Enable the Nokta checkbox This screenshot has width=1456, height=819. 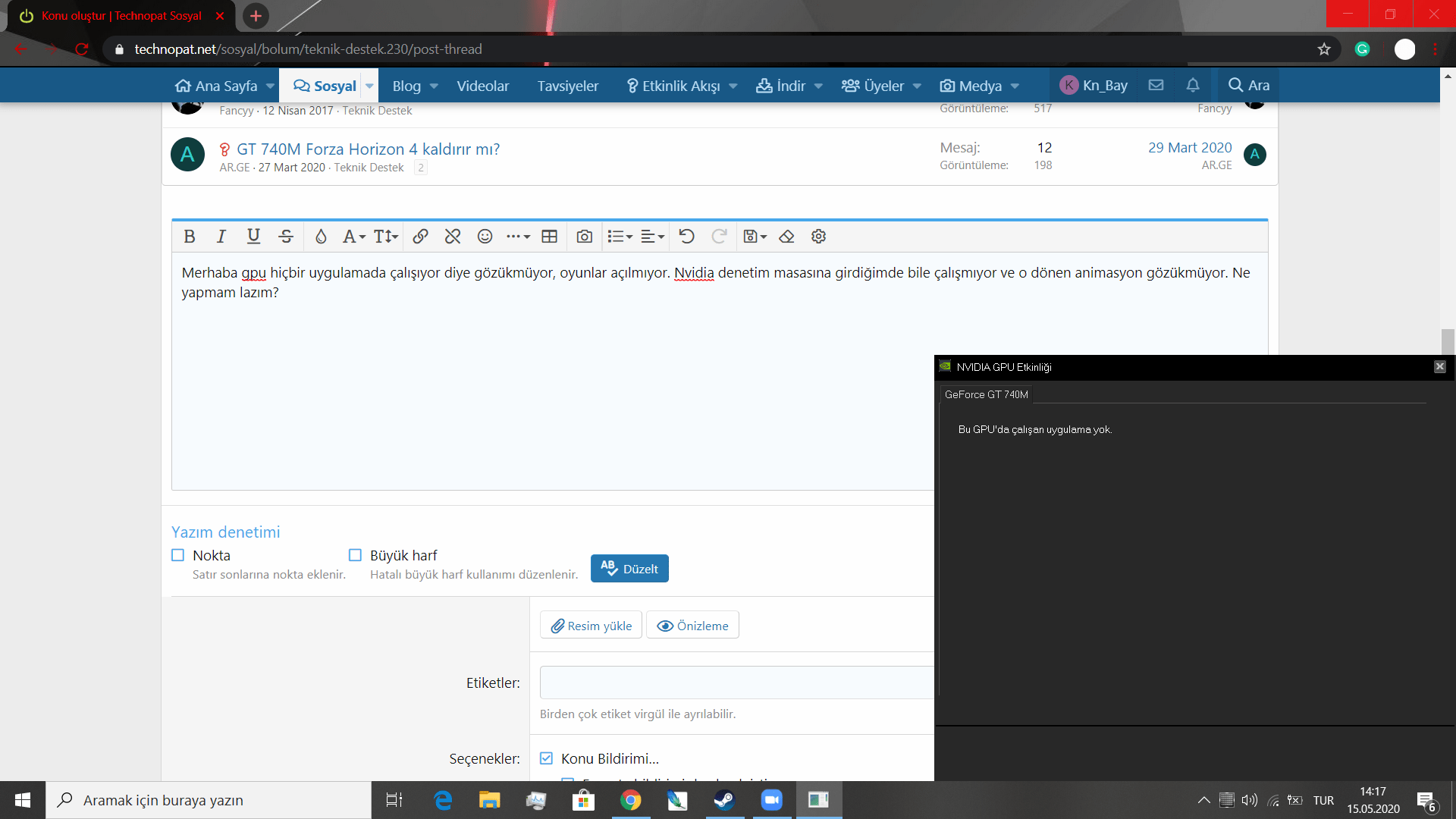tap(178, 555)
